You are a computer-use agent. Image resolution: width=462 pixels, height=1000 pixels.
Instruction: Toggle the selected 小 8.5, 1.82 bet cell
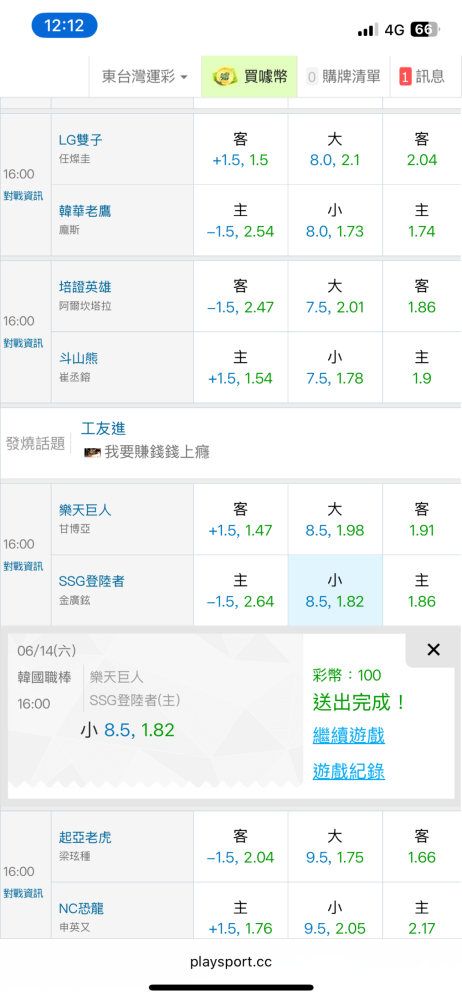335,591
